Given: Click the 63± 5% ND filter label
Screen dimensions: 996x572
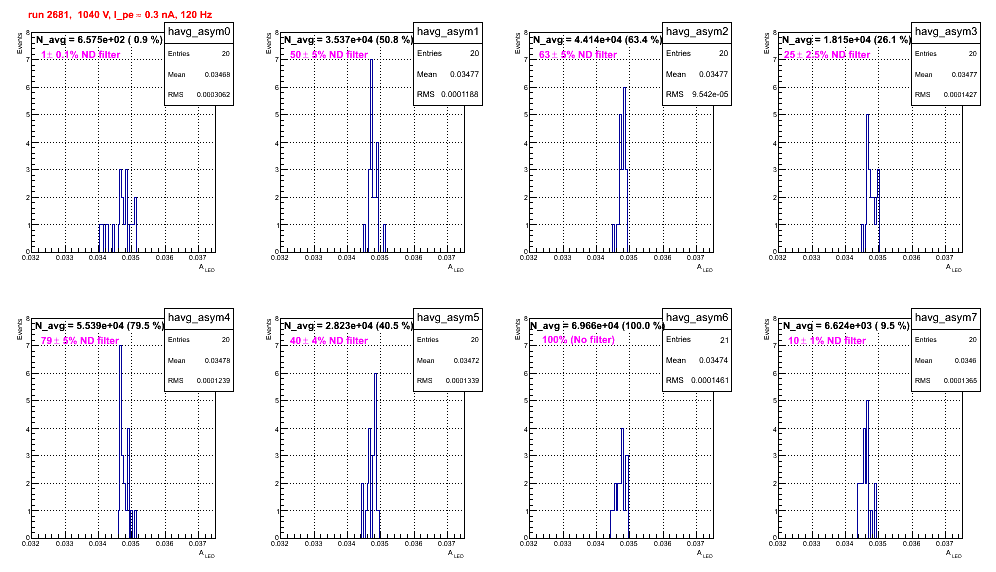Looking at the screenshot, I should pyautogui.click(x=578, y=55).
